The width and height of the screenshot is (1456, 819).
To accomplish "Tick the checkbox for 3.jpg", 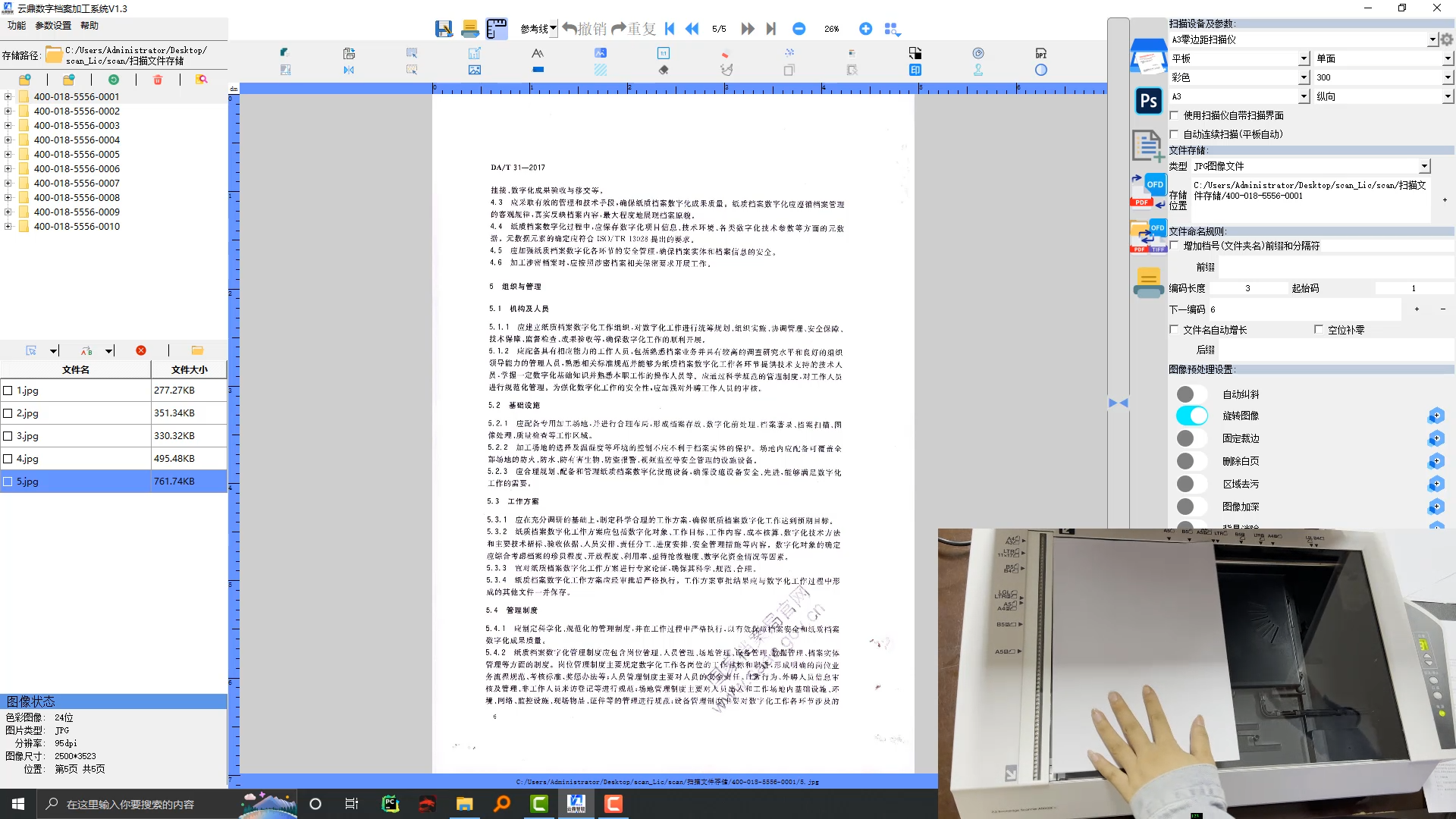I will click(8, 436).
